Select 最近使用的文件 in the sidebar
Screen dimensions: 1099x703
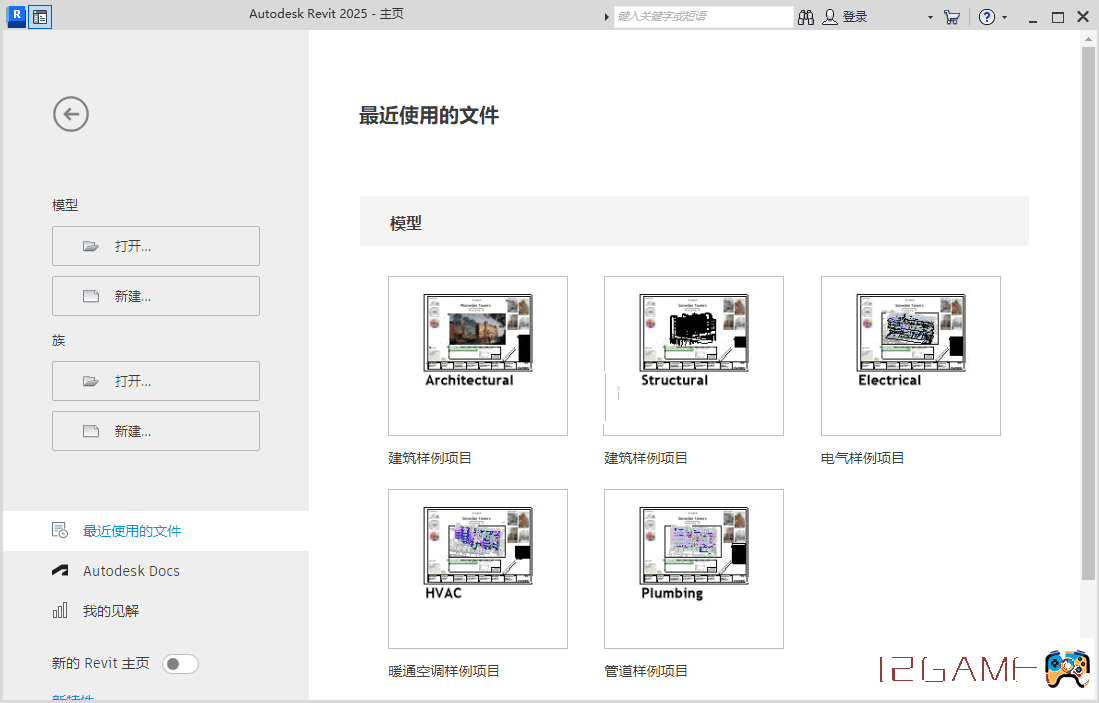click(x=131, y=531)
